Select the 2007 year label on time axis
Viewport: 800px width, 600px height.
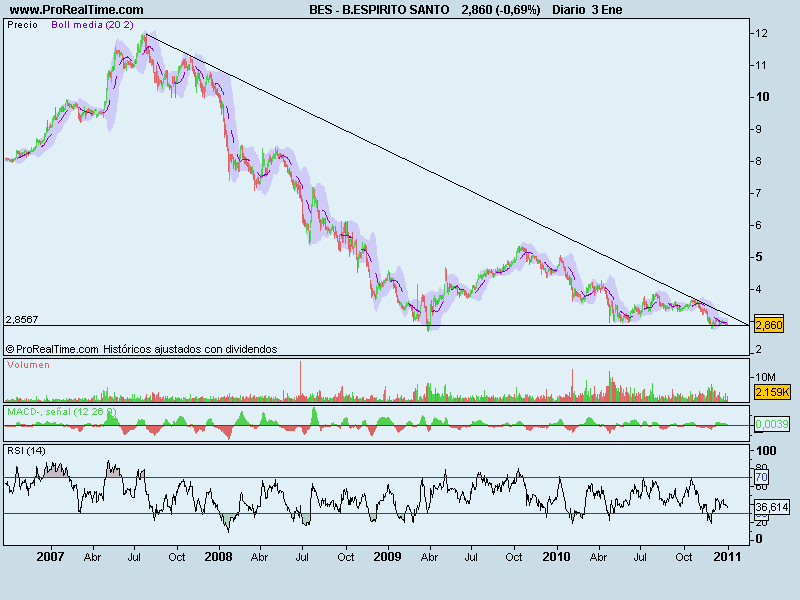pyautogui.click(x=50, y=556)
